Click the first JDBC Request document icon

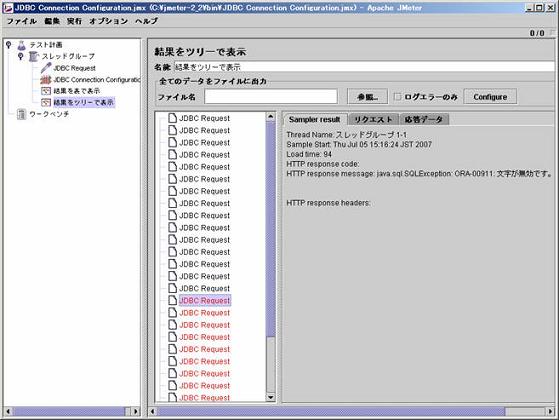click(x=173, y=118)
